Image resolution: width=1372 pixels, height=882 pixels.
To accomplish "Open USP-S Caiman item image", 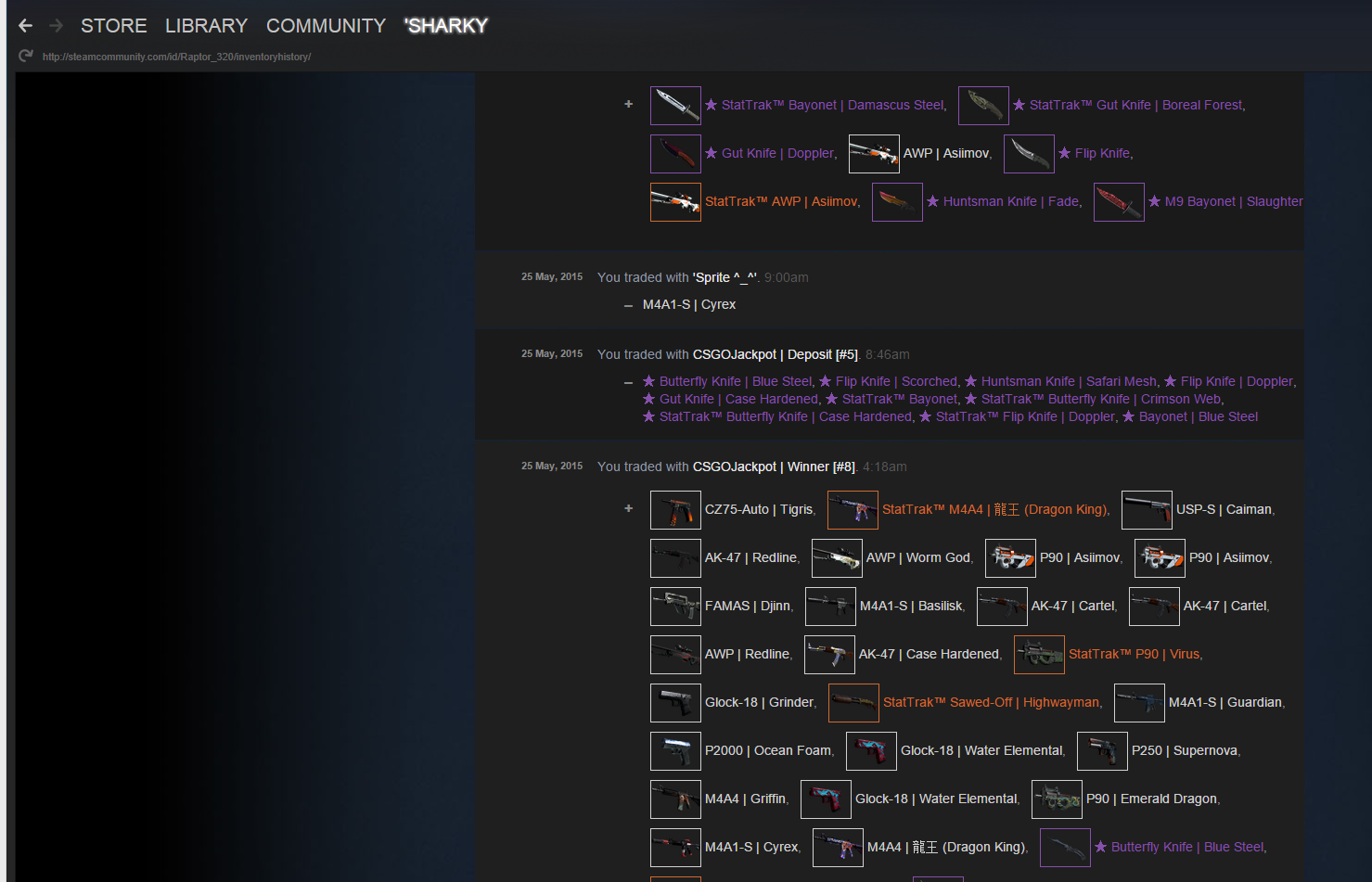I will point(1147,510).
